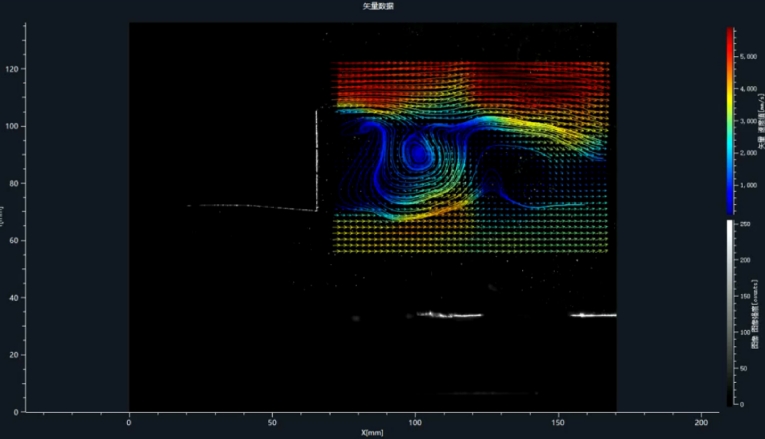Click the 200 tick on the X axis

click(x=701, y=422)
